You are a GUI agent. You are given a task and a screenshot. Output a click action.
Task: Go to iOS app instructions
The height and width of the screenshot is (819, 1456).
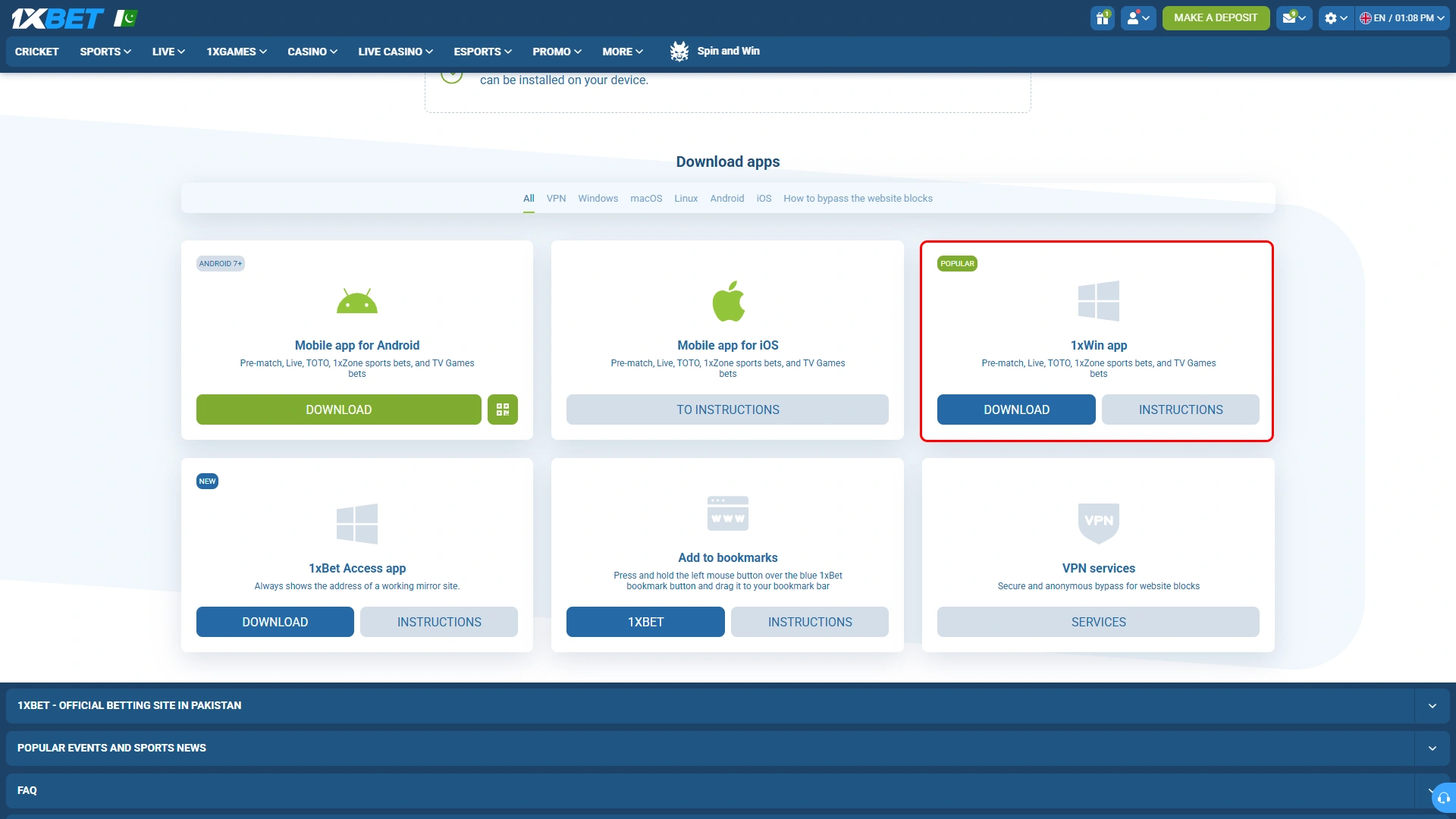(727, 409)
